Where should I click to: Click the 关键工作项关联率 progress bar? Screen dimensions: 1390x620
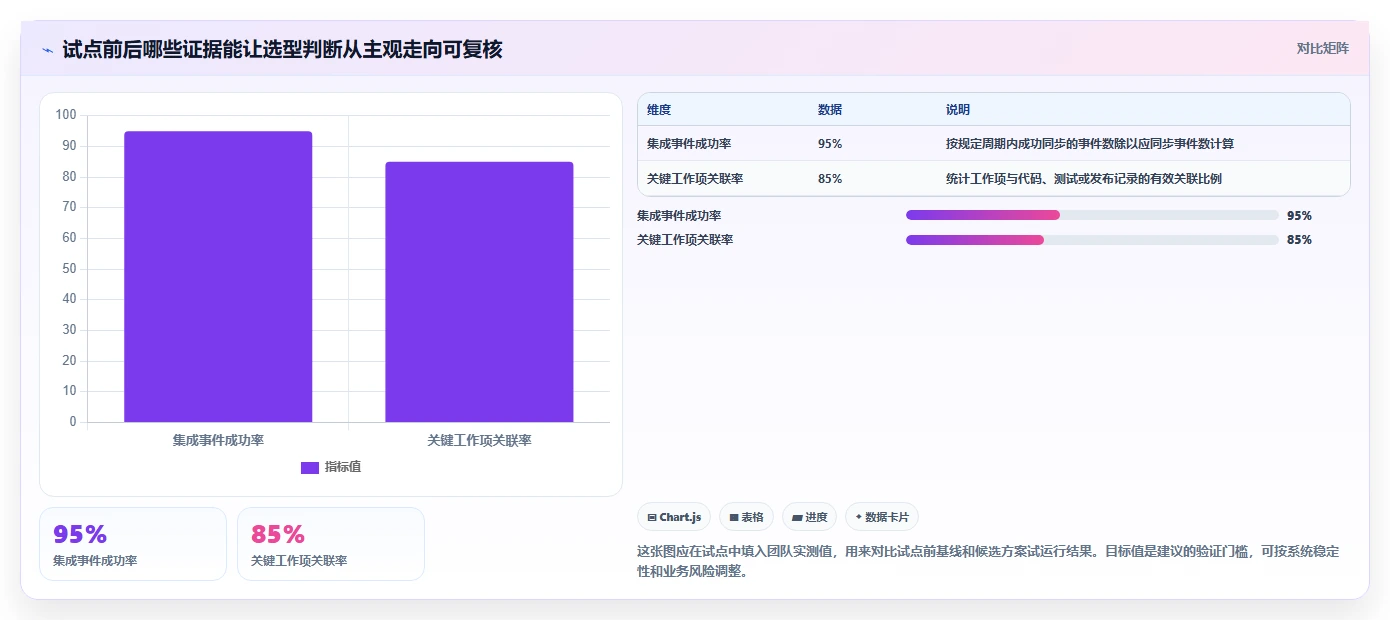pyautogui.click(x=1092, y=240)
